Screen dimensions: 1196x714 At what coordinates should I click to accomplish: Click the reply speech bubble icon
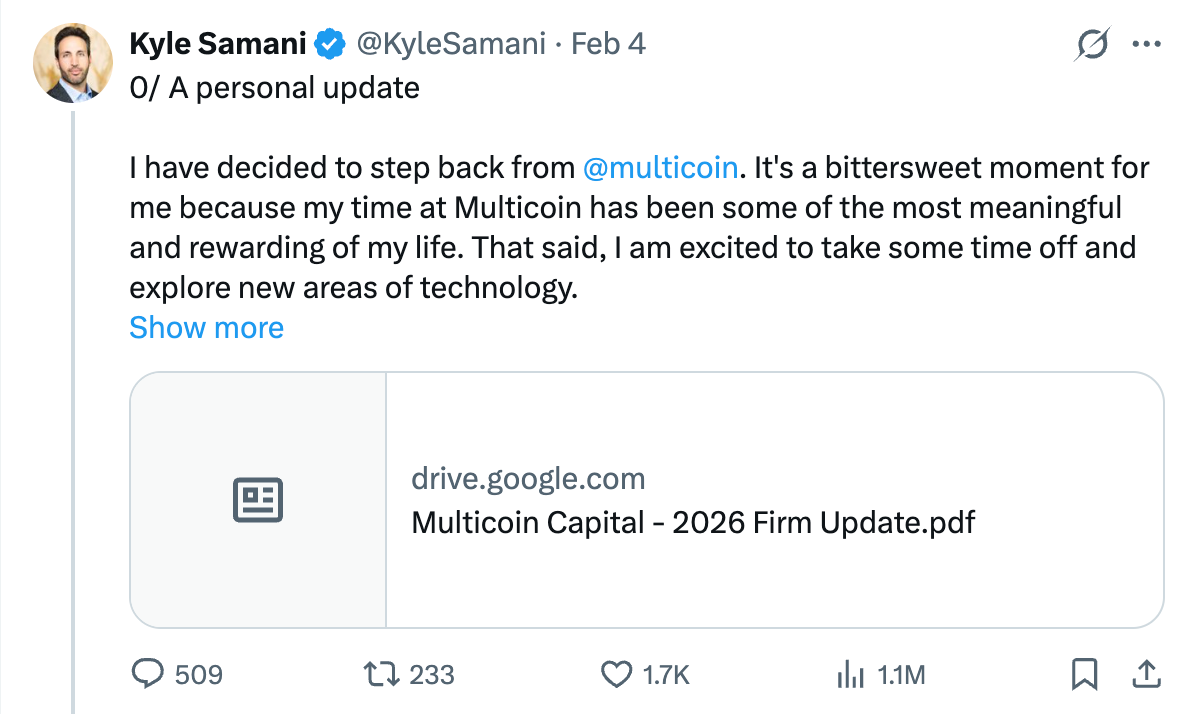click(148, 675)
